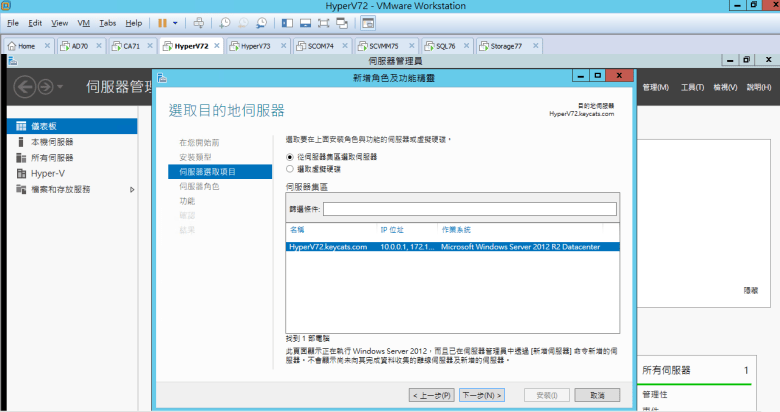Viewport: 780px width, 412px height.
Task: Open the navigation history dropdown arrow
Action: click(60, 87)
